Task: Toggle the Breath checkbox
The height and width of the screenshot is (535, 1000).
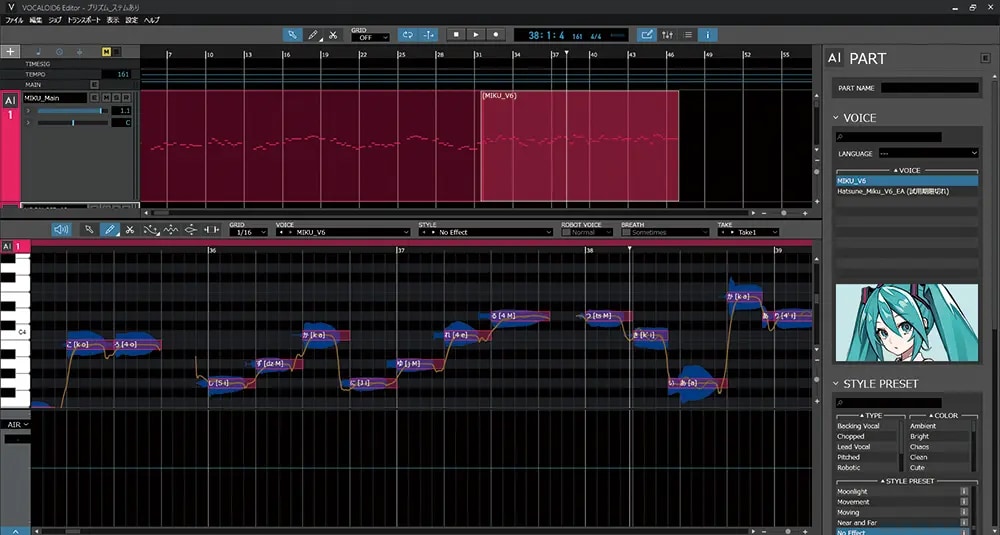Action: pos(626,232)
